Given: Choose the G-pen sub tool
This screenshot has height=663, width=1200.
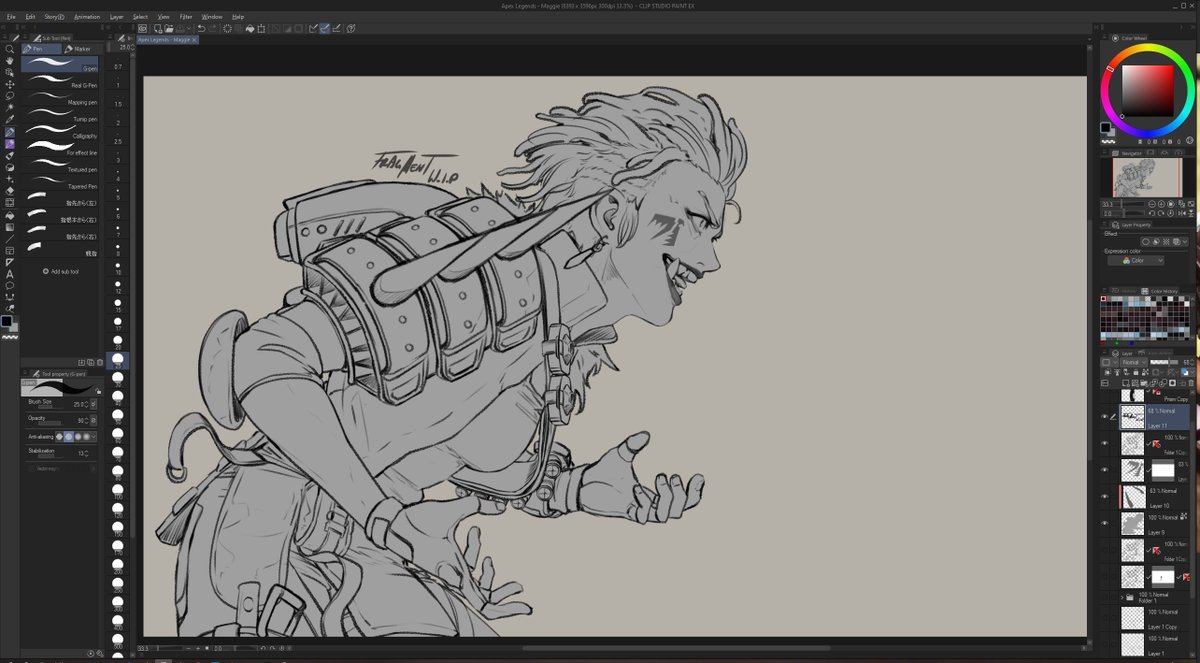Looking at the screenshot, I should (60, 66).
